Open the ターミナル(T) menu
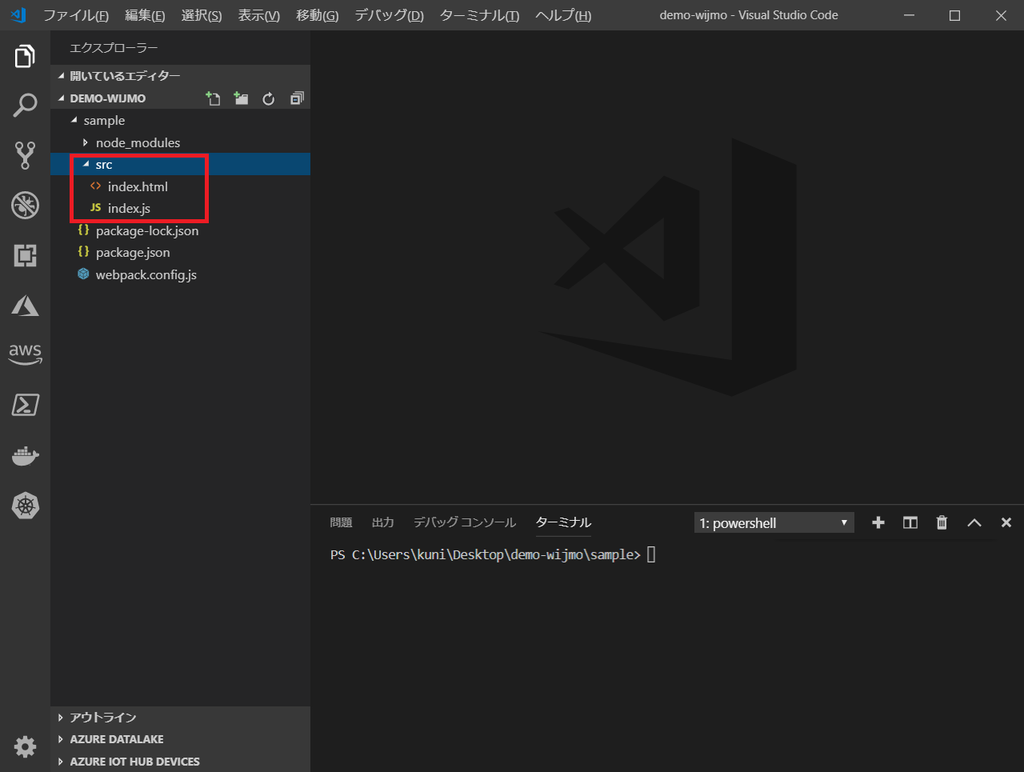This screenshot has height=772, width=1024. point(479,15)
